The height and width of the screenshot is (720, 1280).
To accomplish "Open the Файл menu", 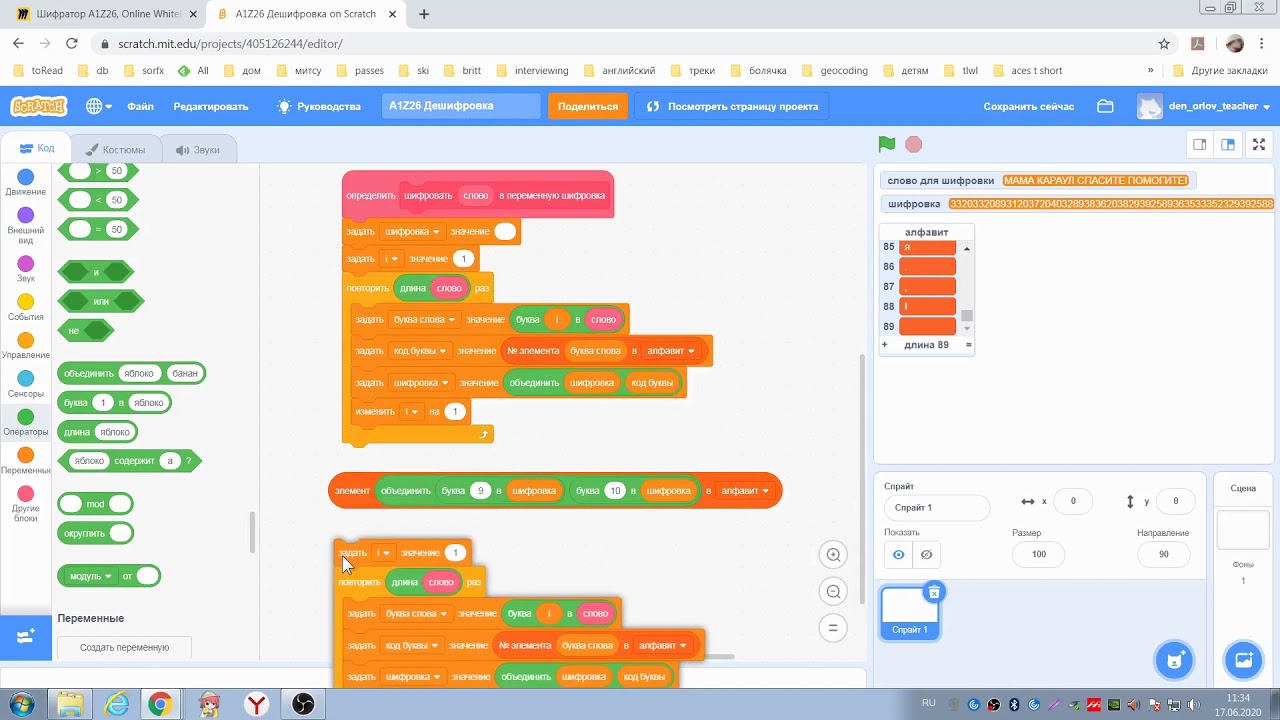I will tap(140, 106).
